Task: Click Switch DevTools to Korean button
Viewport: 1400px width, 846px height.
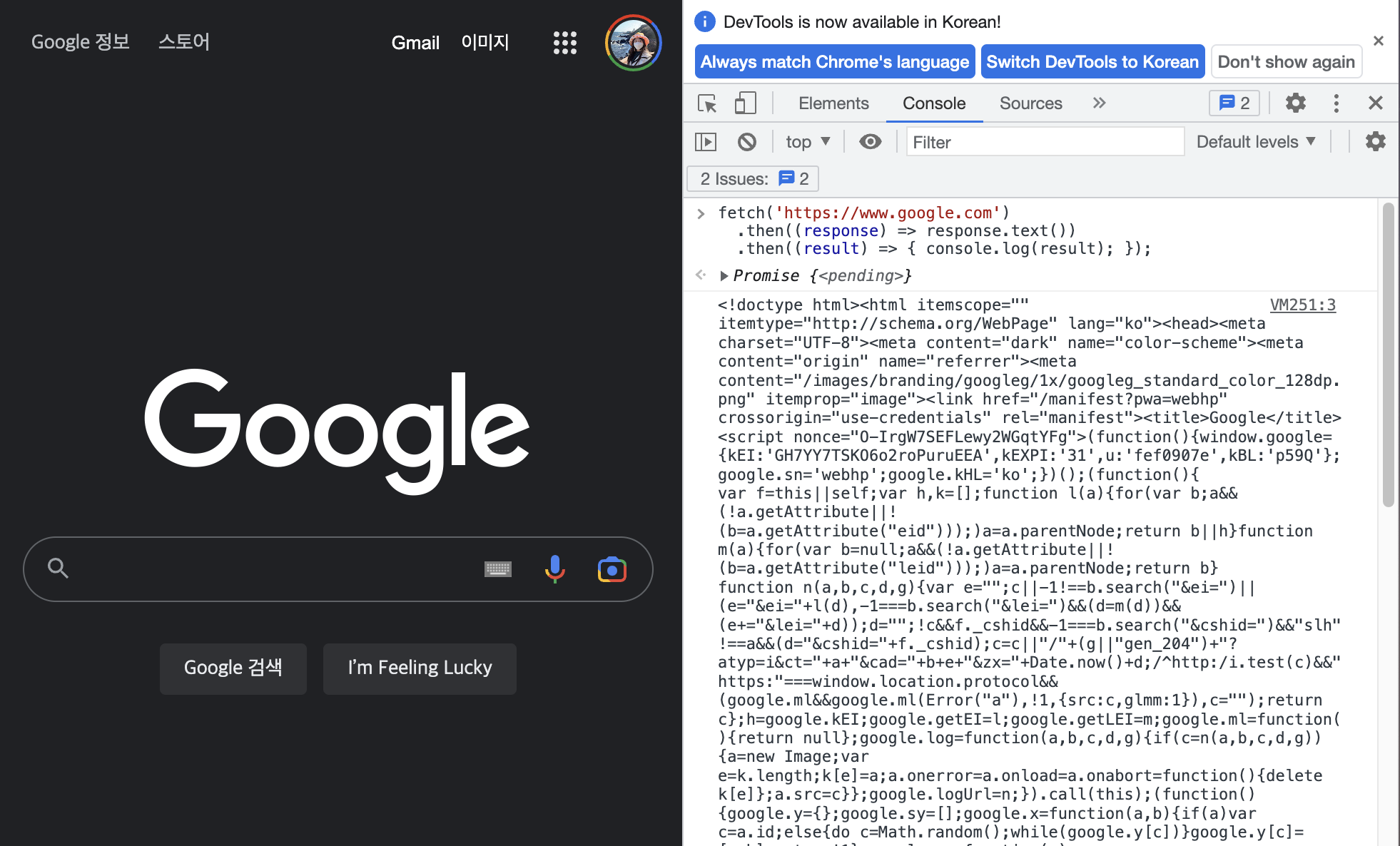Action: coord(1092,62)
